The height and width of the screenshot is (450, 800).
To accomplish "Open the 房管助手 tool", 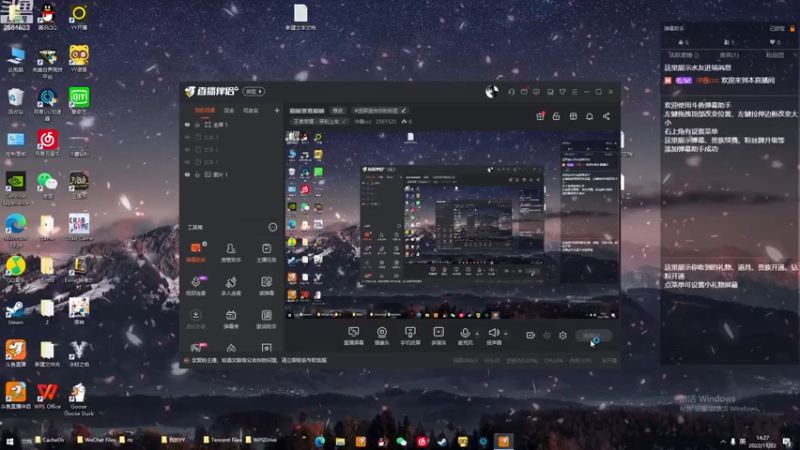I will 231,252.
